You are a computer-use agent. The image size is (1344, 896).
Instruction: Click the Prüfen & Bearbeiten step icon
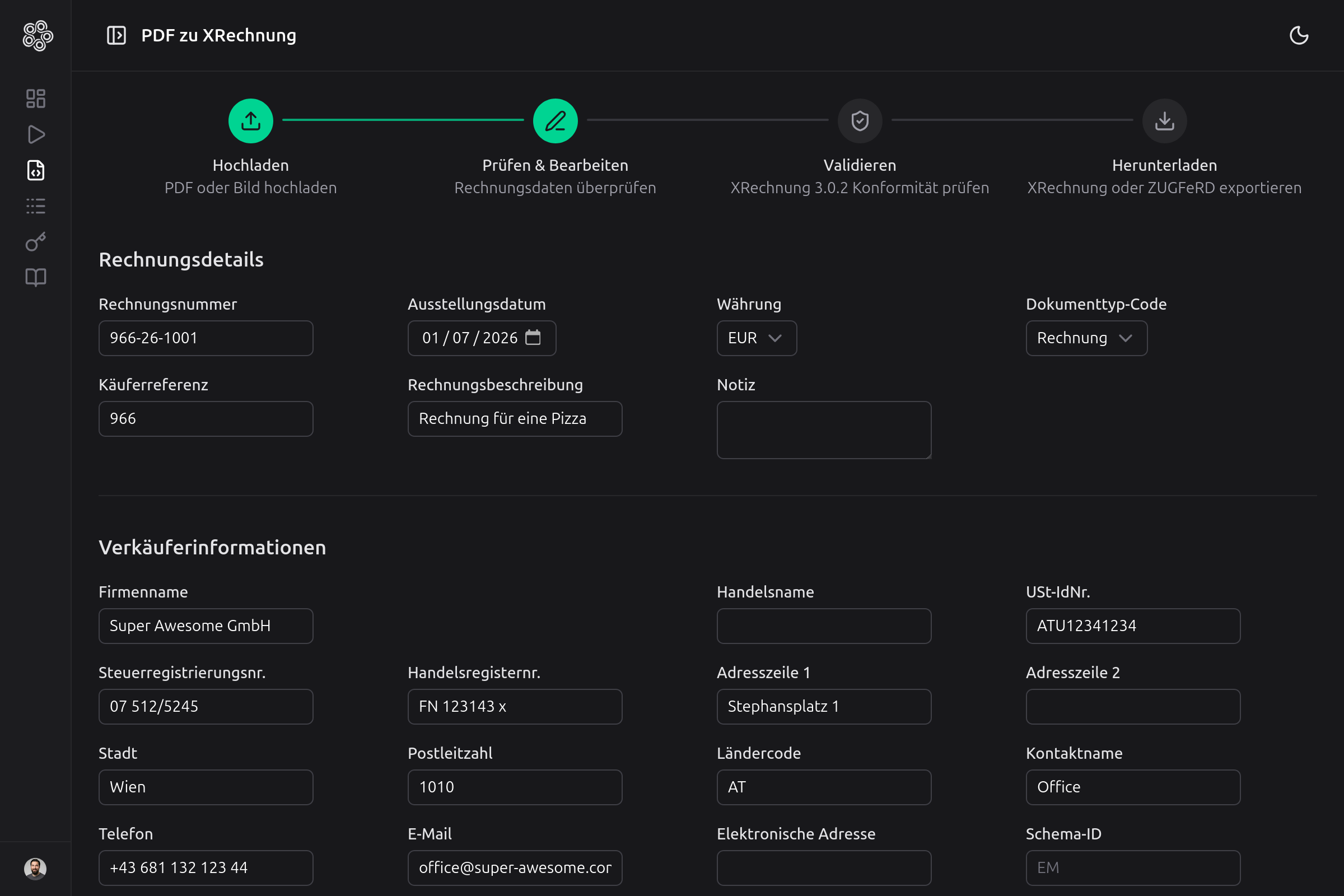(555, 120)
